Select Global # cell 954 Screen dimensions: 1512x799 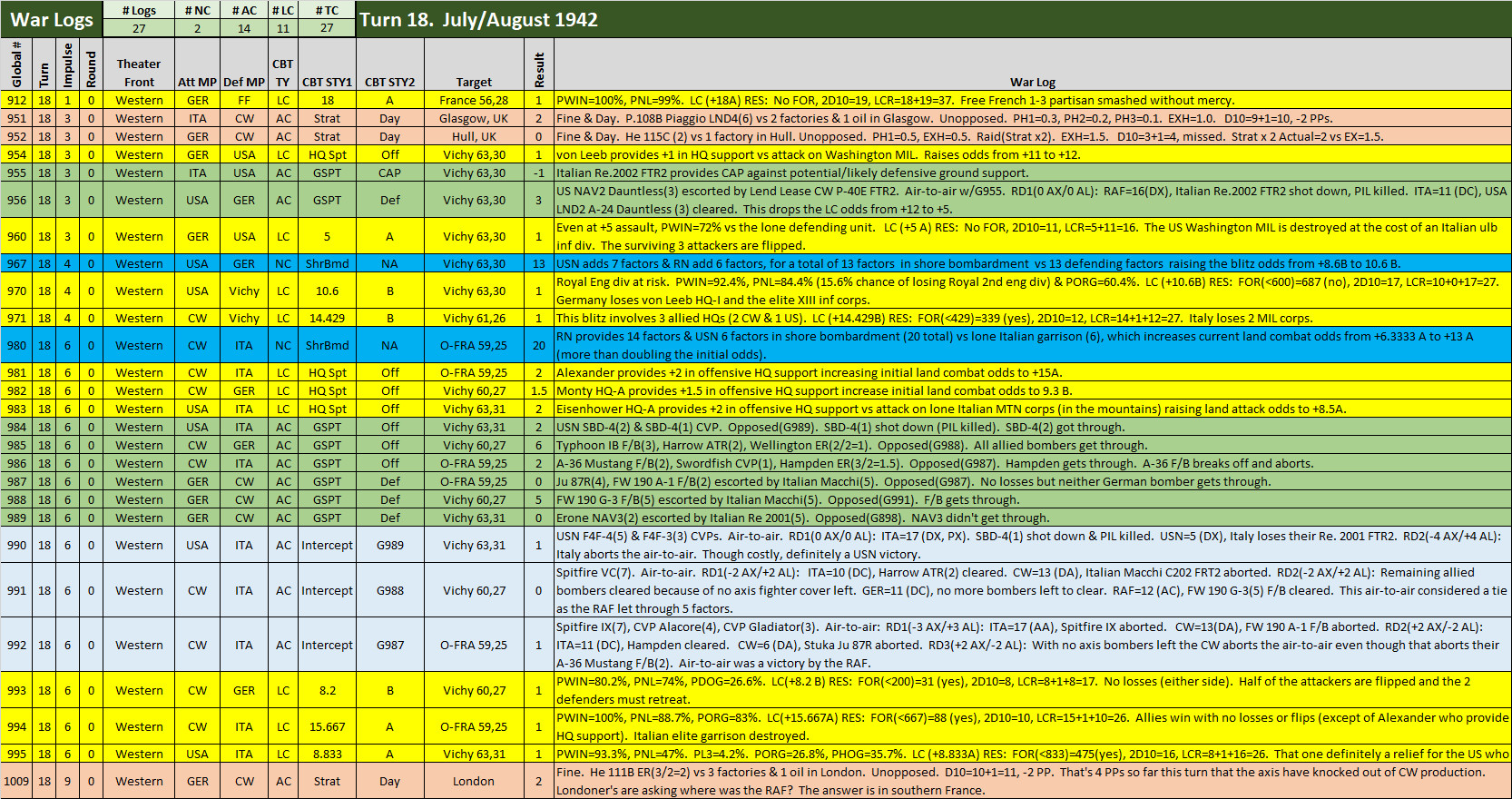(16, 154)
